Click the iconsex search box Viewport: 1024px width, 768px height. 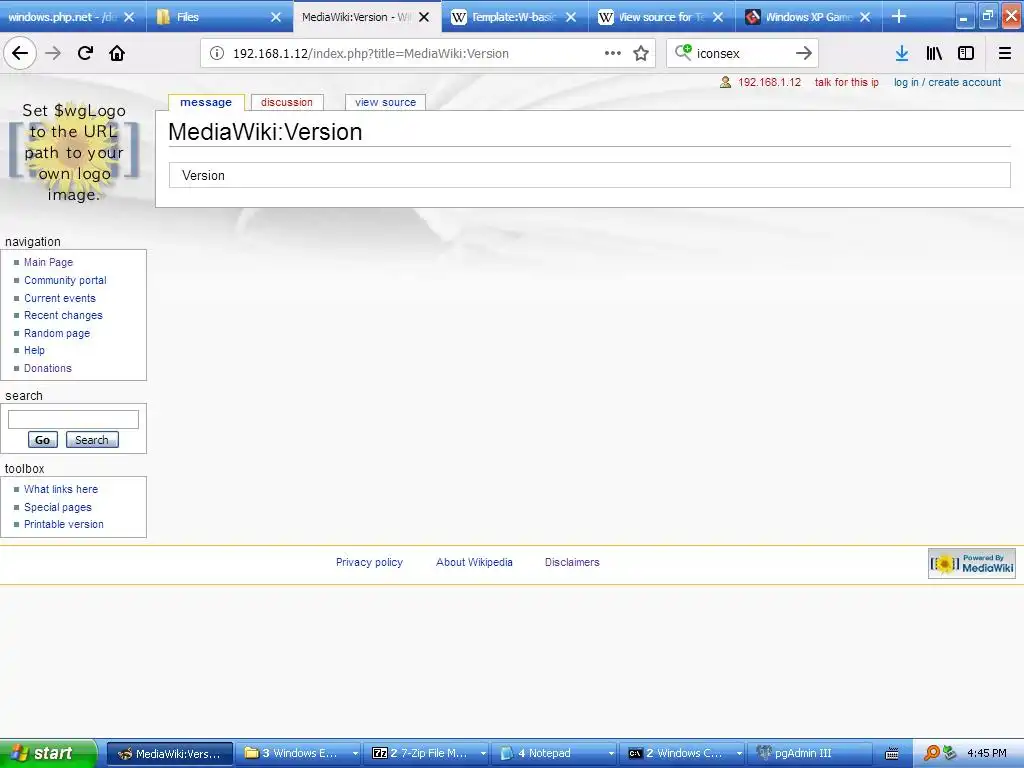click(x=742, y=53)
